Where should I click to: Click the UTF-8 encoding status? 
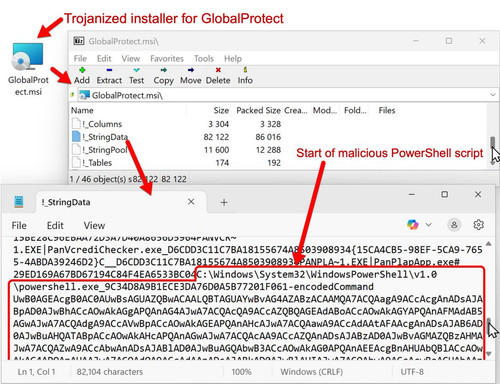pyautogui.click(x=412, y=372)
